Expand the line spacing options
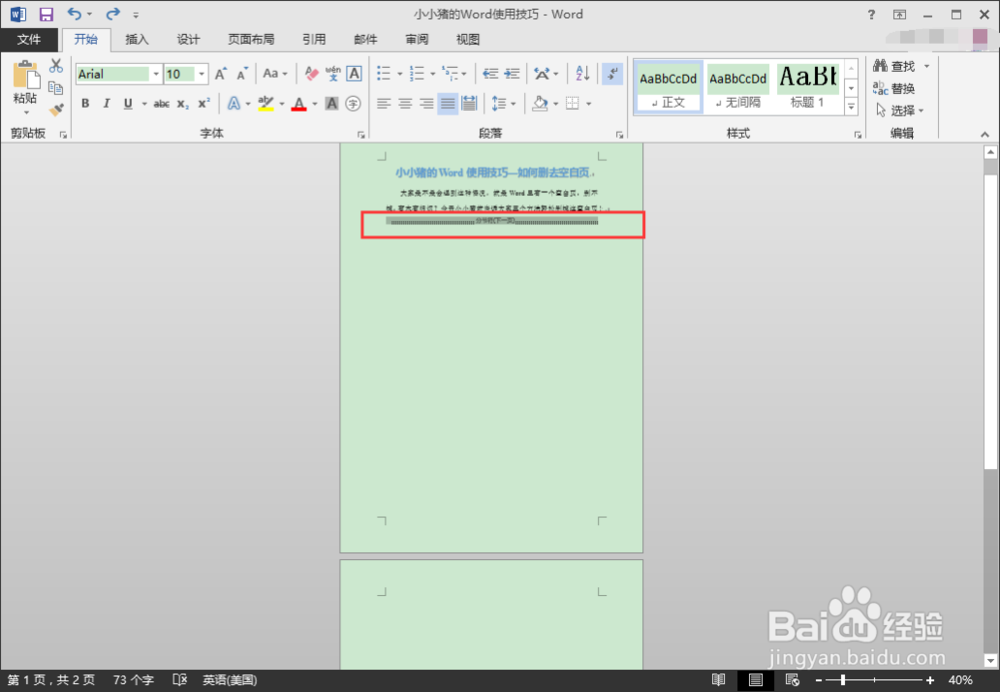 tap(513, 103)
